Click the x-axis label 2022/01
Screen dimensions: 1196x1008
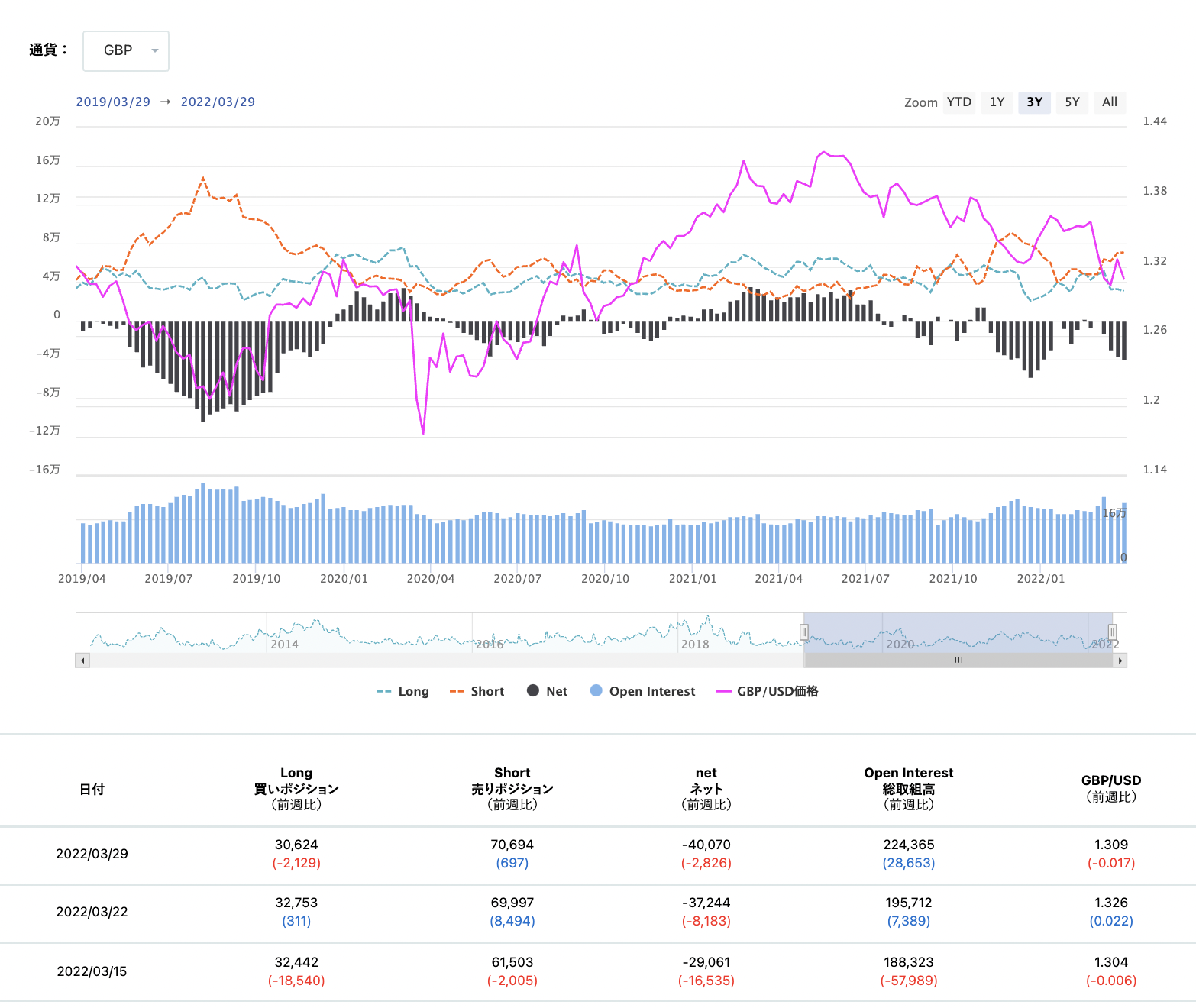tap(1041, 579)
